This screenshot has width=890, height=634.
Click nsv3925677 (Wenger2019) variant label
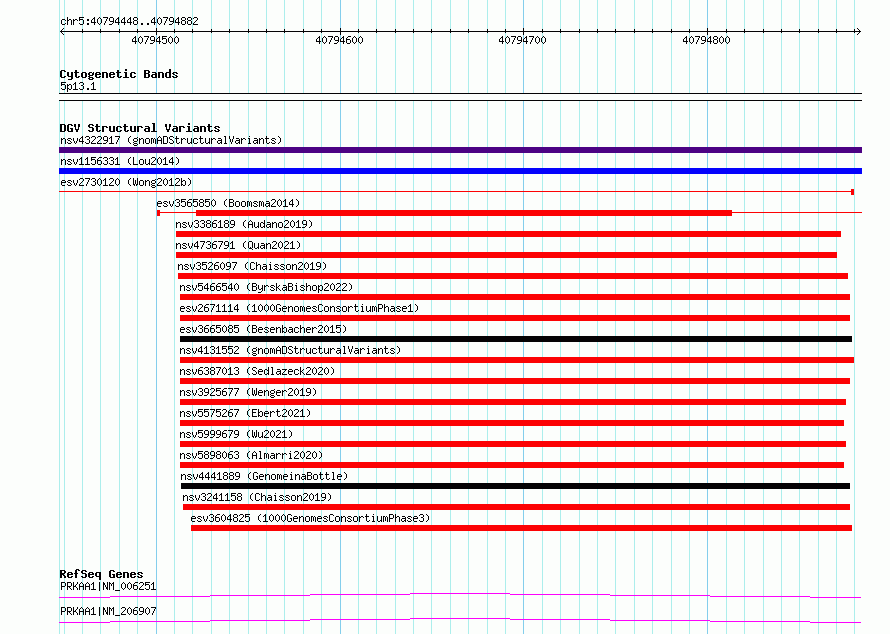tap(248, 392)
